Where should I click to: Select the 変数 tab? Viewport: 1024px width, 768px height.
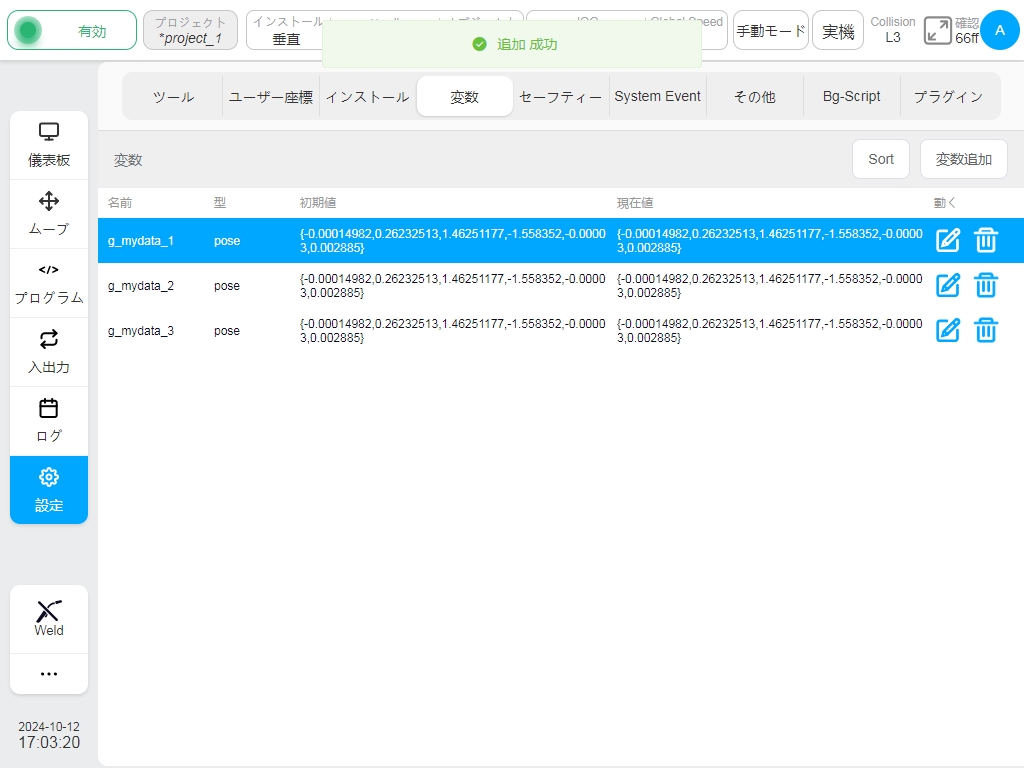(x=464, y=97)
